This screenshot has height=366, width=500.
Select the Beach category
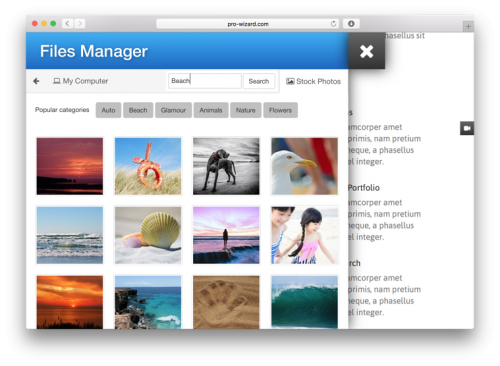(x=138, y=110)
